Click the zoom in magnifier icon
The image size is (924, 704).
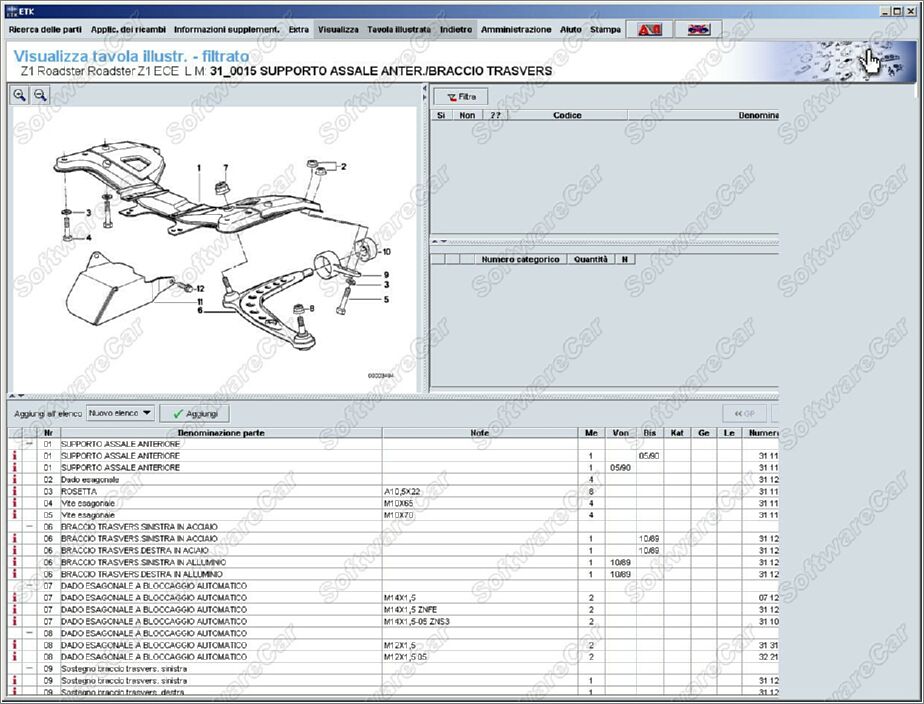tap(20, 95)
